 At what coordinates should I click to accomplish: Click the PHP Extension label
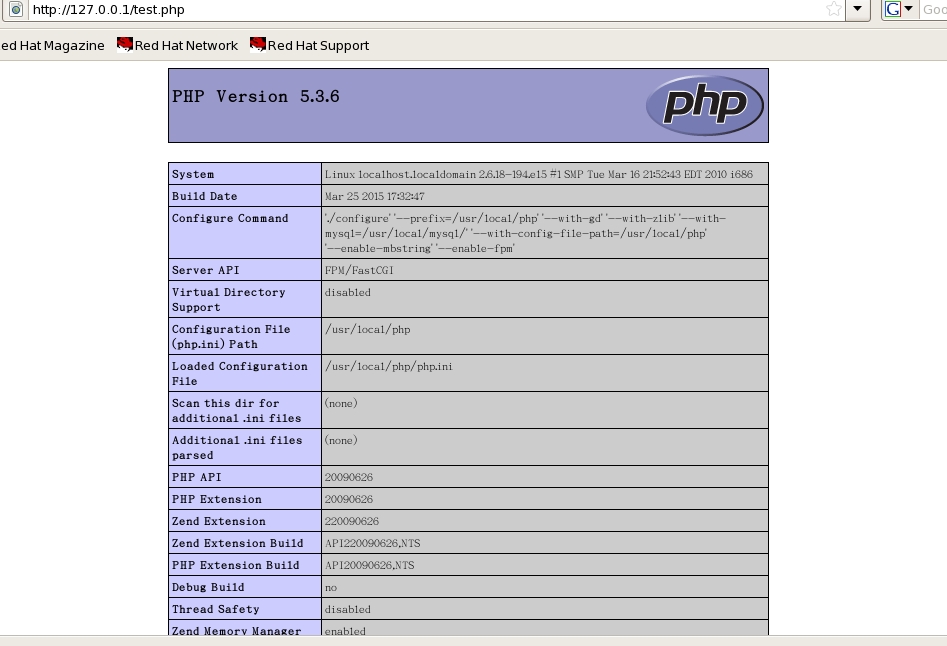click(216, 499)
